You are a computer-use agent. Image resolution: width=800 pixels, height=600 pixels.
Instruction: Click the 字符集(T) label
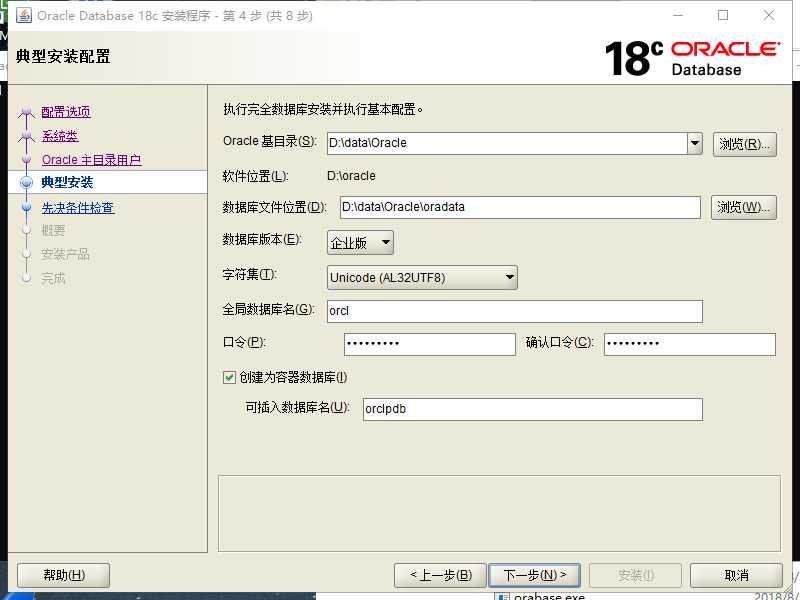[249, 274]
